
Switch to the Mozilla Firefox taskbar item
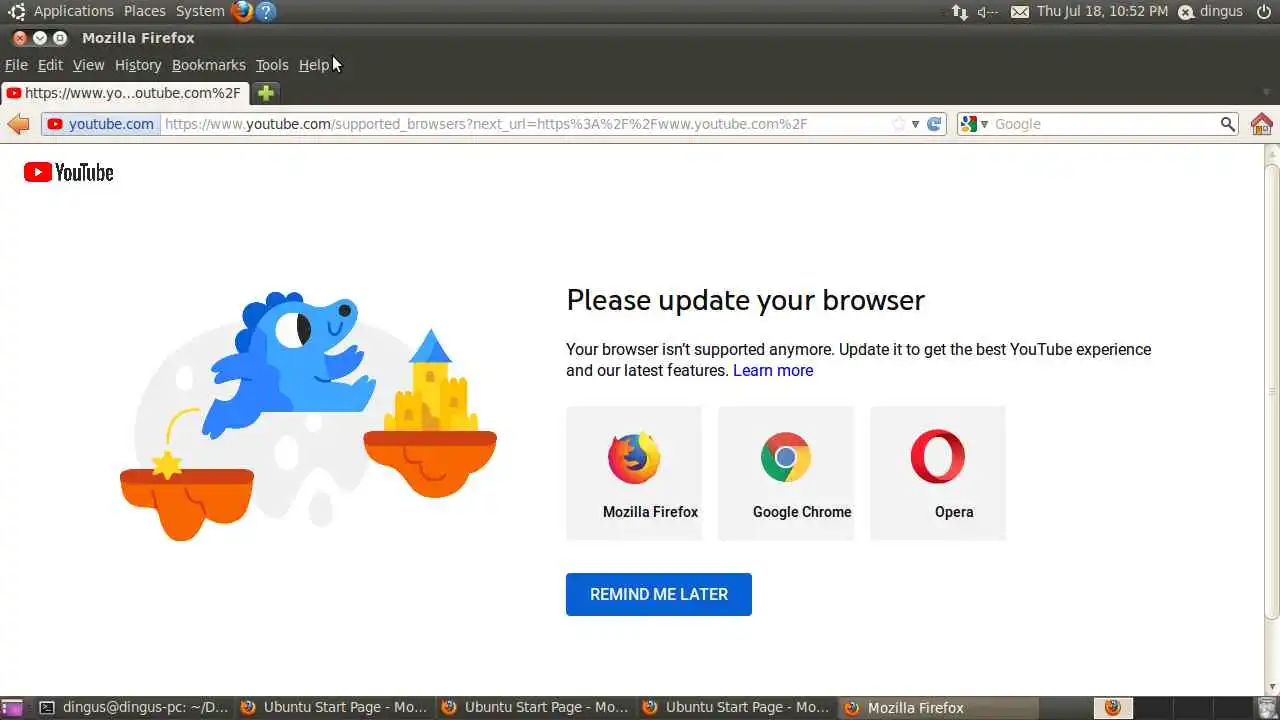coord(936,707)
